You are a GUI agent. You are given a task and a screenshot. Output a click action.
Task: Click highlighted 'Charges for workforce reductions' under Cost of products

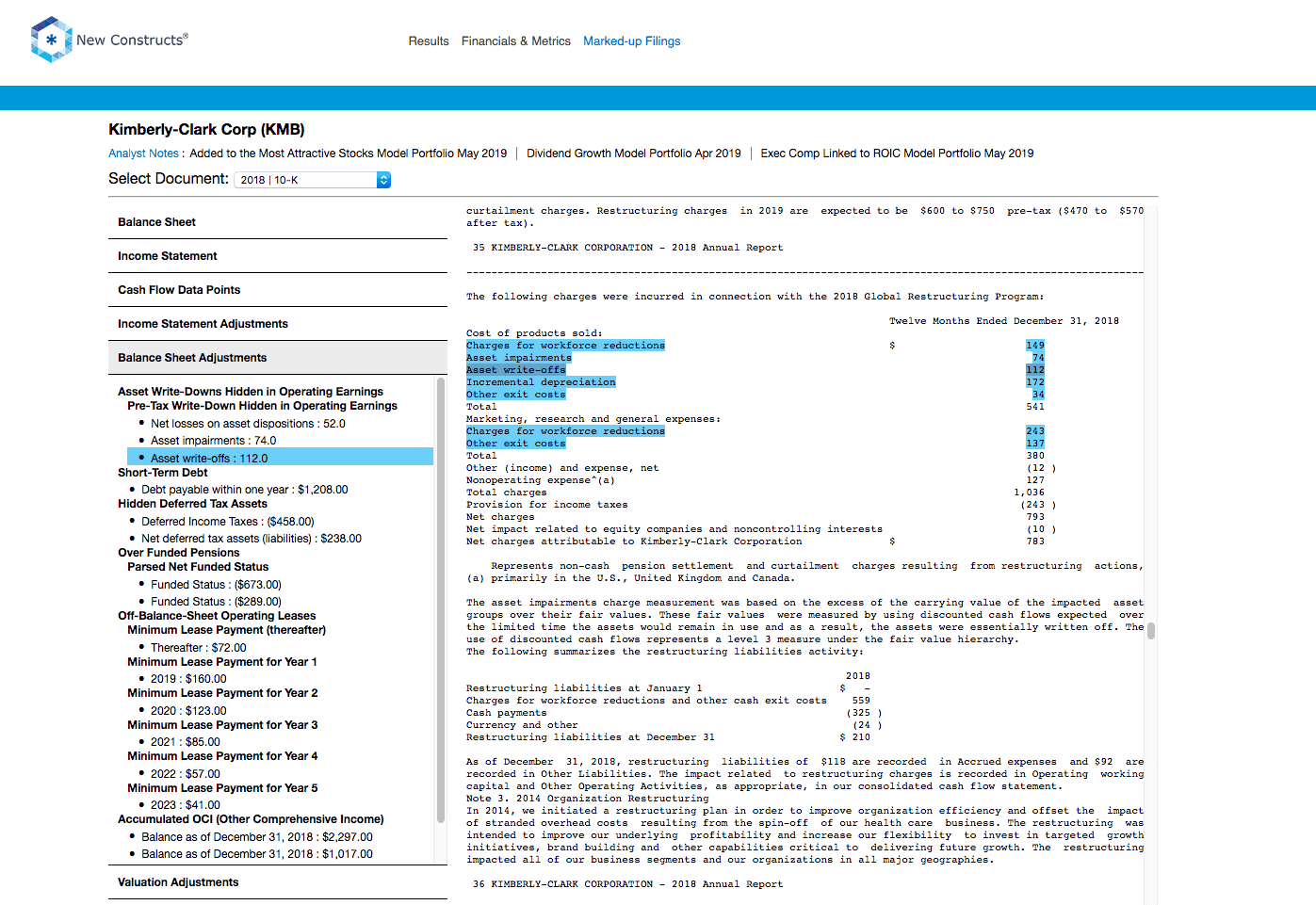(565, 346)
